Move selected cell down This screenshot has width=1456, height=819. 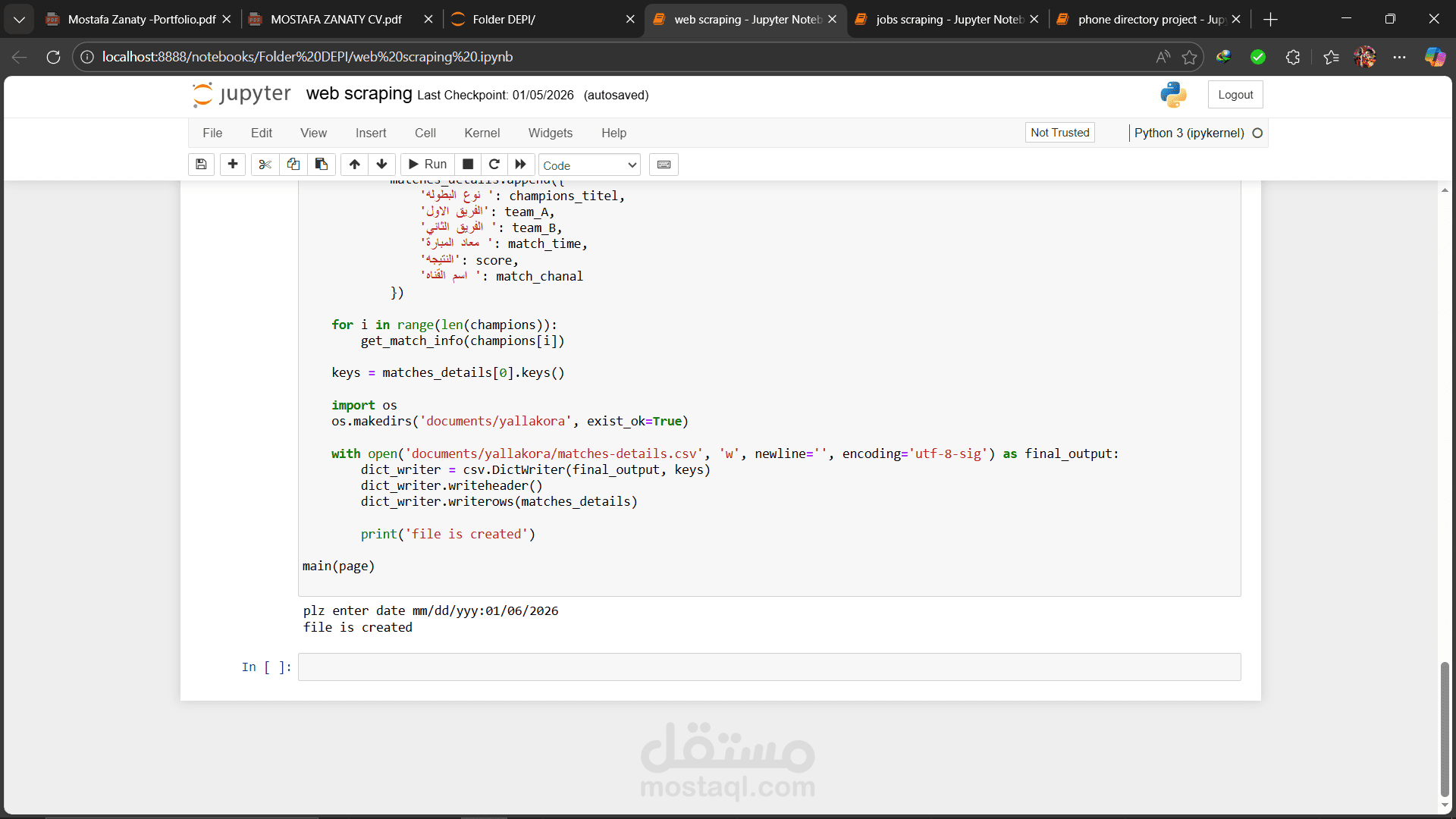[382, 165]
